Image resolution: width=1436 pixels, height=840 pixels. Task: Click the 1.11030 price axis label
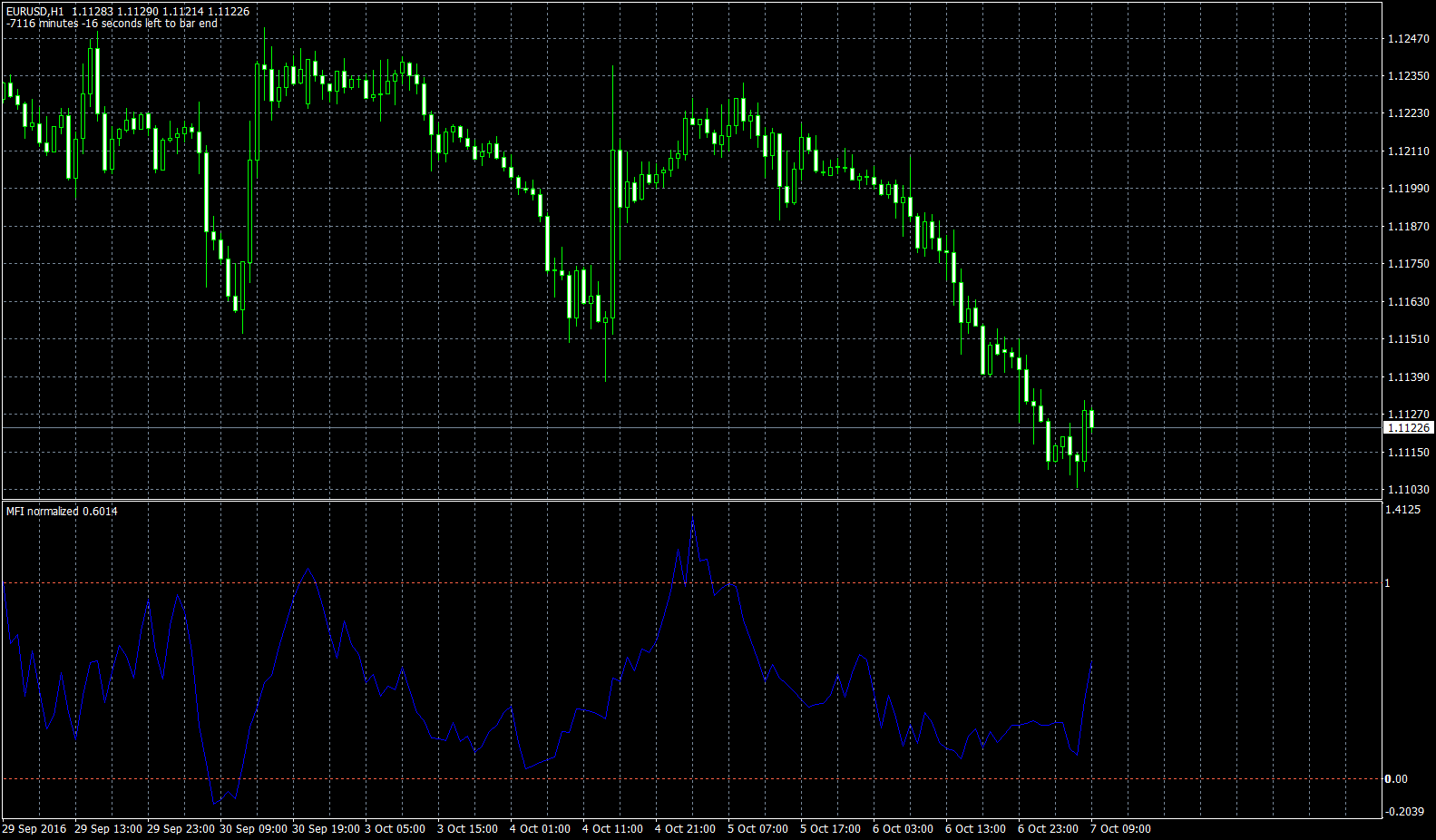(1409, 490)
